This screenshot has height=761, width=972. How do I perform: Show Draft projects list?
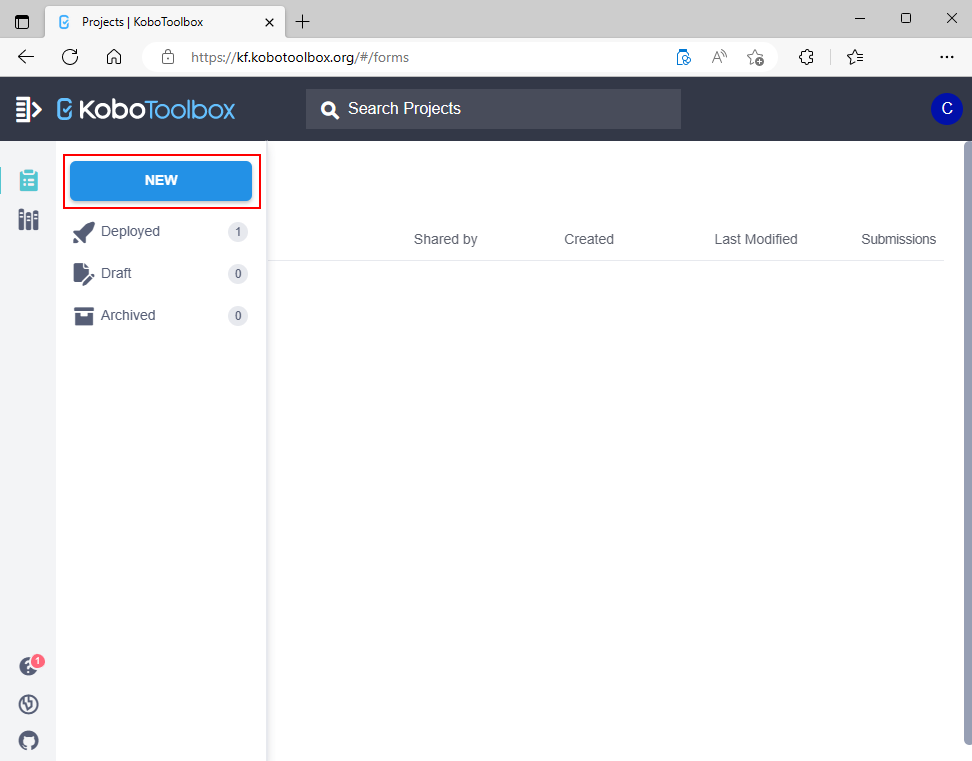pyautogui.click(x=116, y=274)
